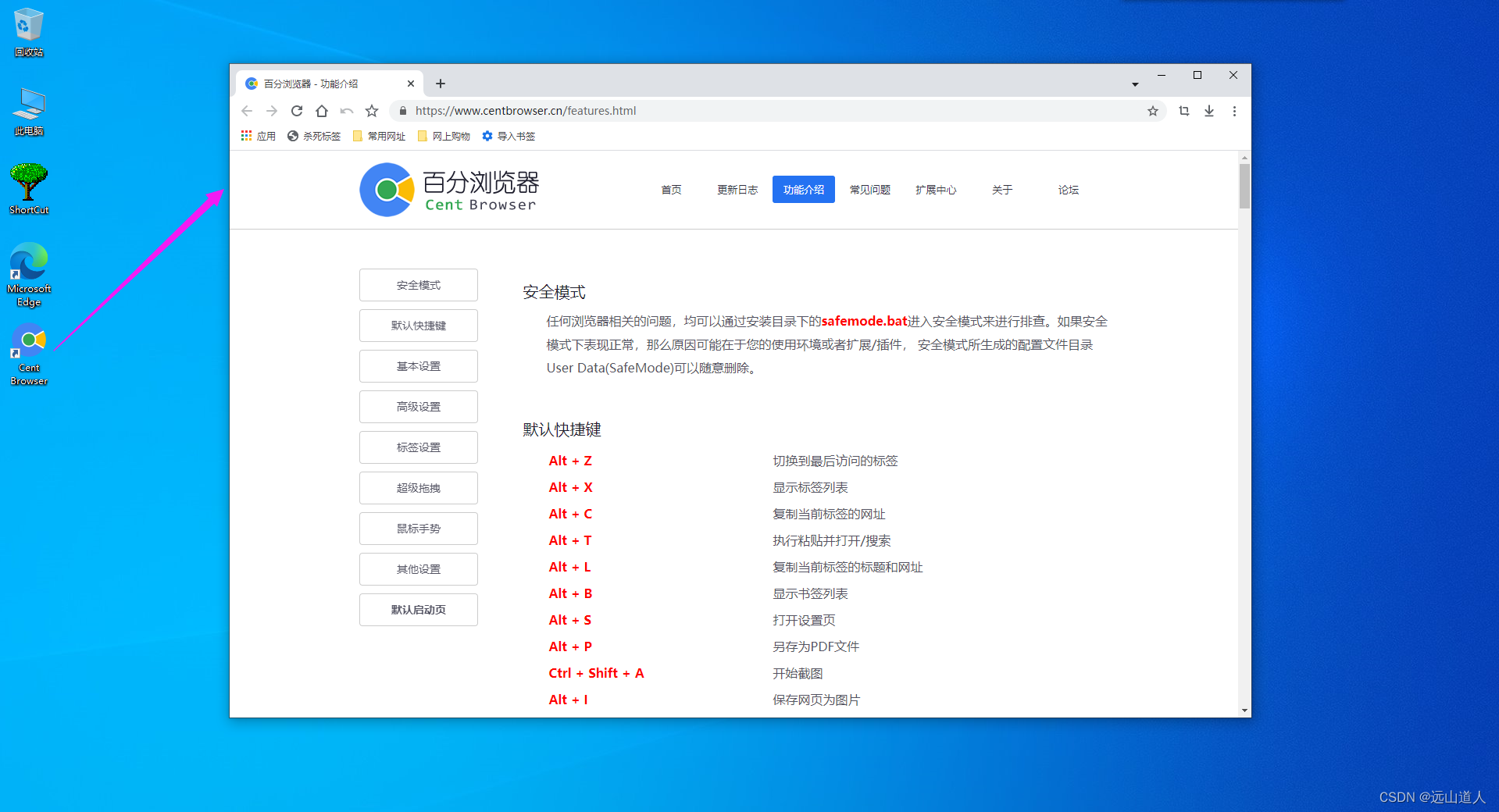Screen dimensions: 1499x812
Task: Reload the page with the refresh icon
Action: point(297,111)
